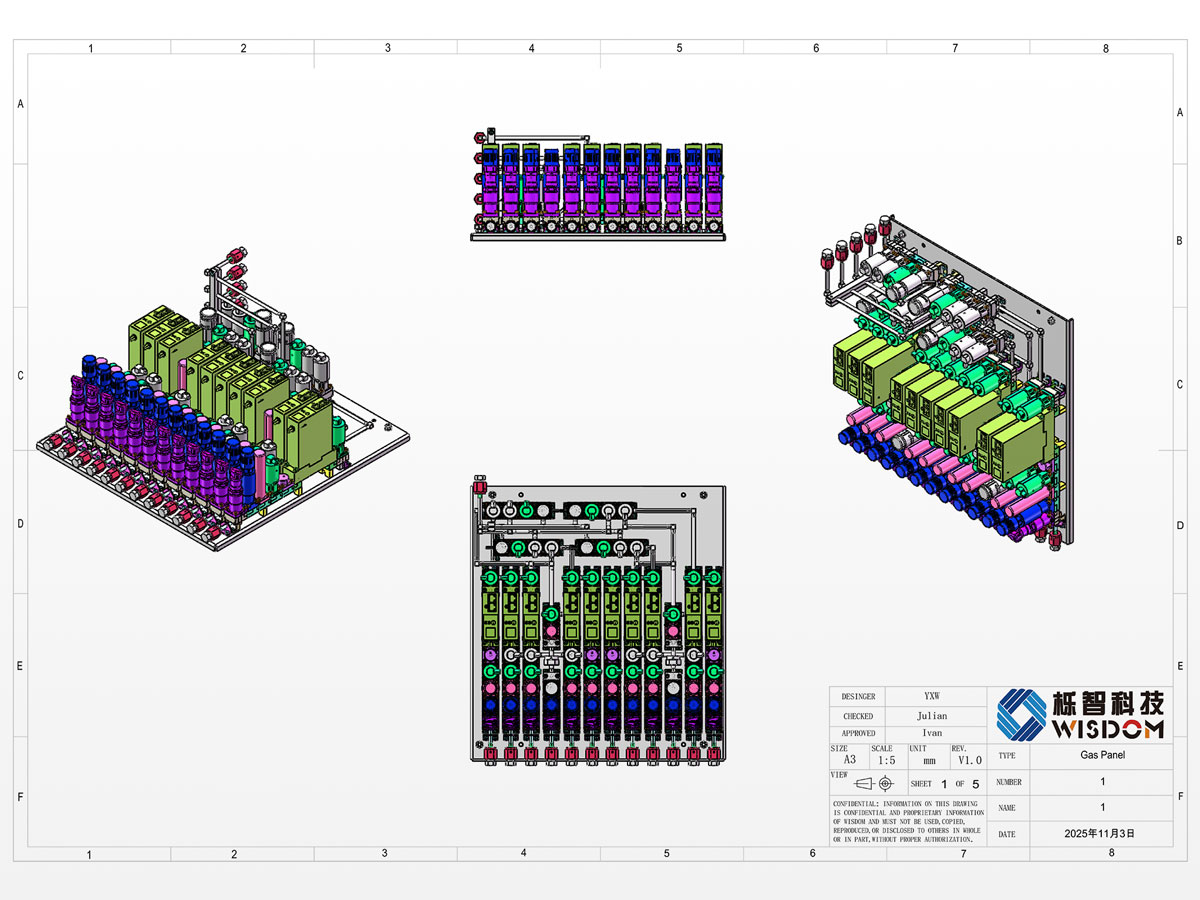Click the SHEET 1 OF 5 cell
1200x900 pixels.
click(946, 783)
